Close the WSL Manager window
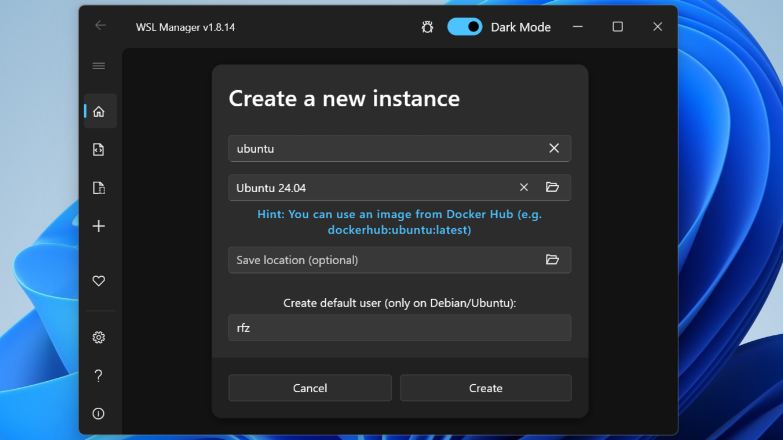Image resolution: width=783 pixels, height=440 pixels. (x=658, y=27)
